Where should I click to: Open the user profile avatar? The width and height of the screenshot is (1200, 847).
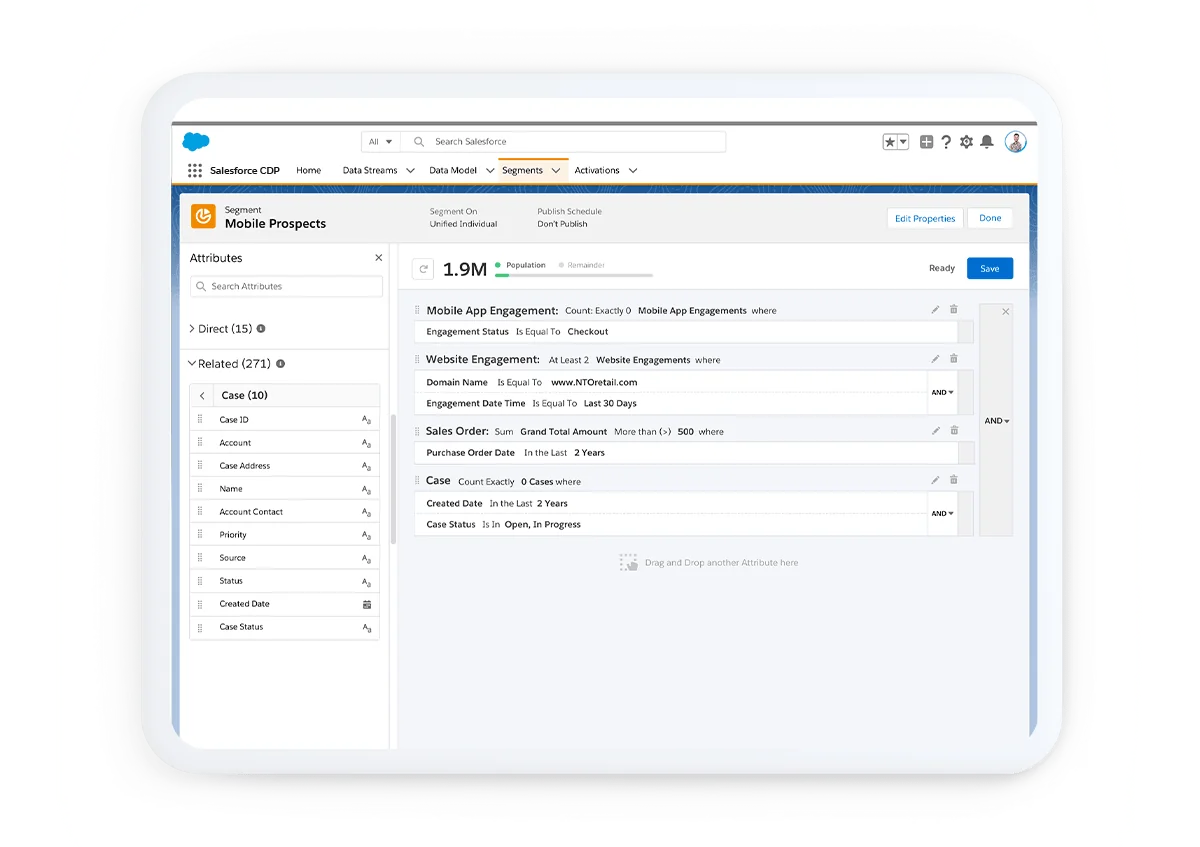tap(1016, 142)
